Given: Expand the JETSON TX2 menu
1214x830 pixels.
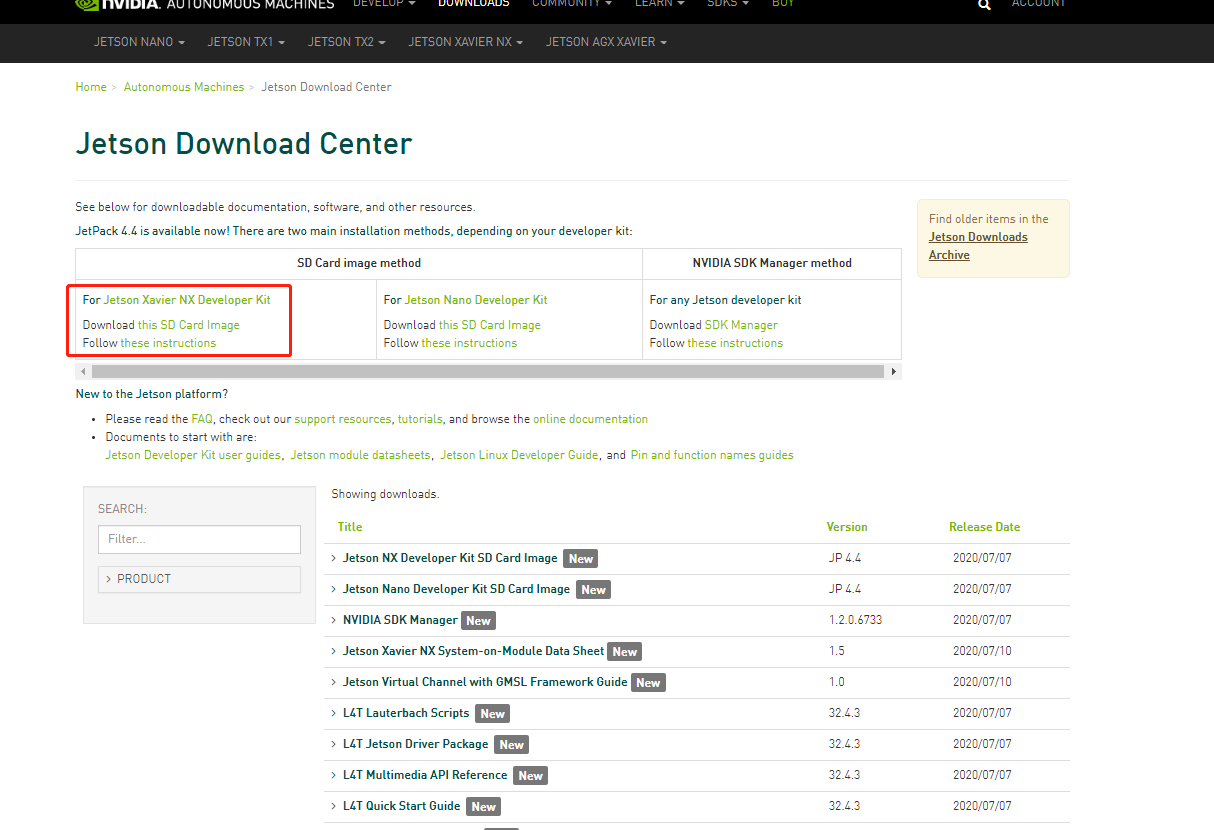Looking at the screenshot, I should click(347, 42).
